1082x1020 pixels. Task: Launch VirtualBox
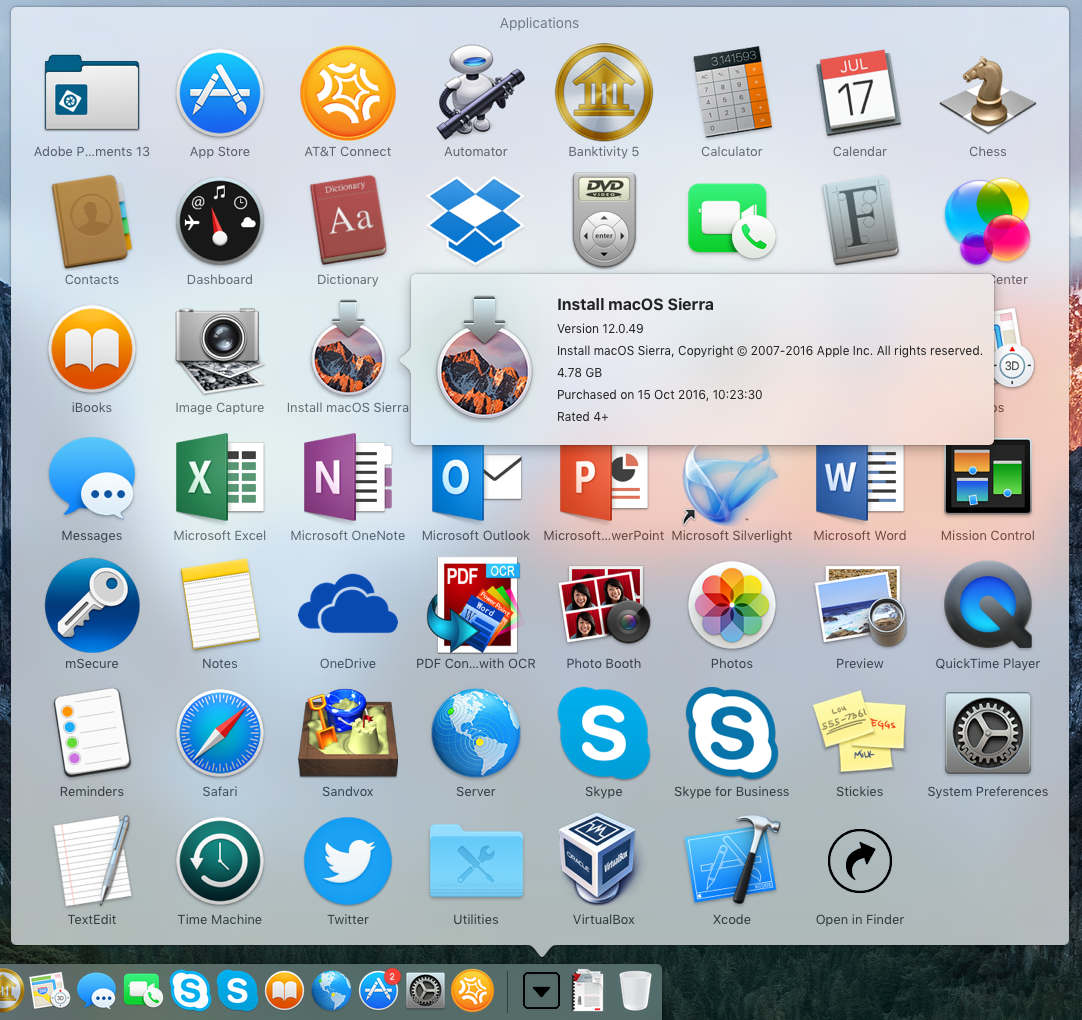click(598, 860)
